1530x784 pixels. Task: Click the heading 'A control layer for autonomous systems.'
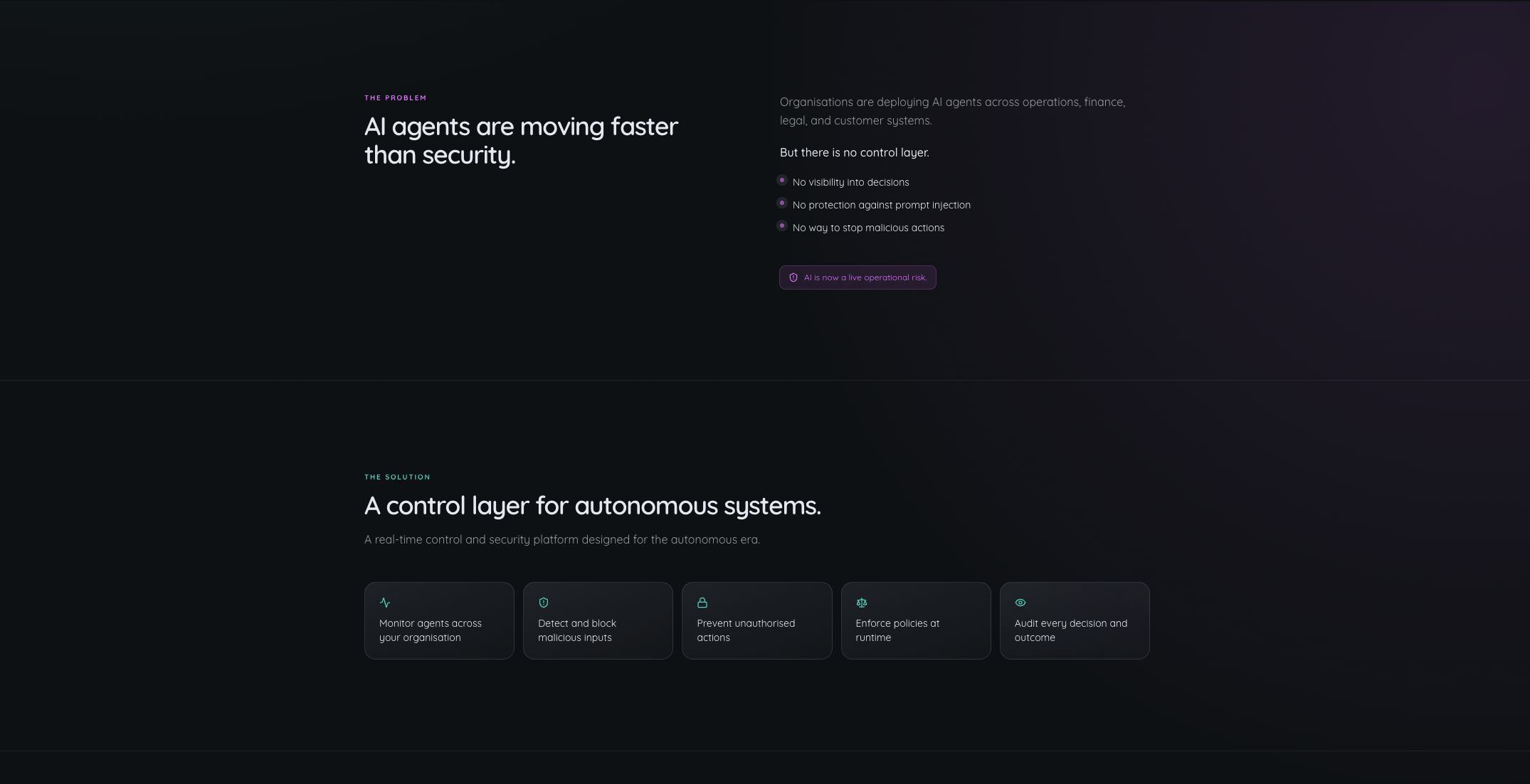coord(593,506)
